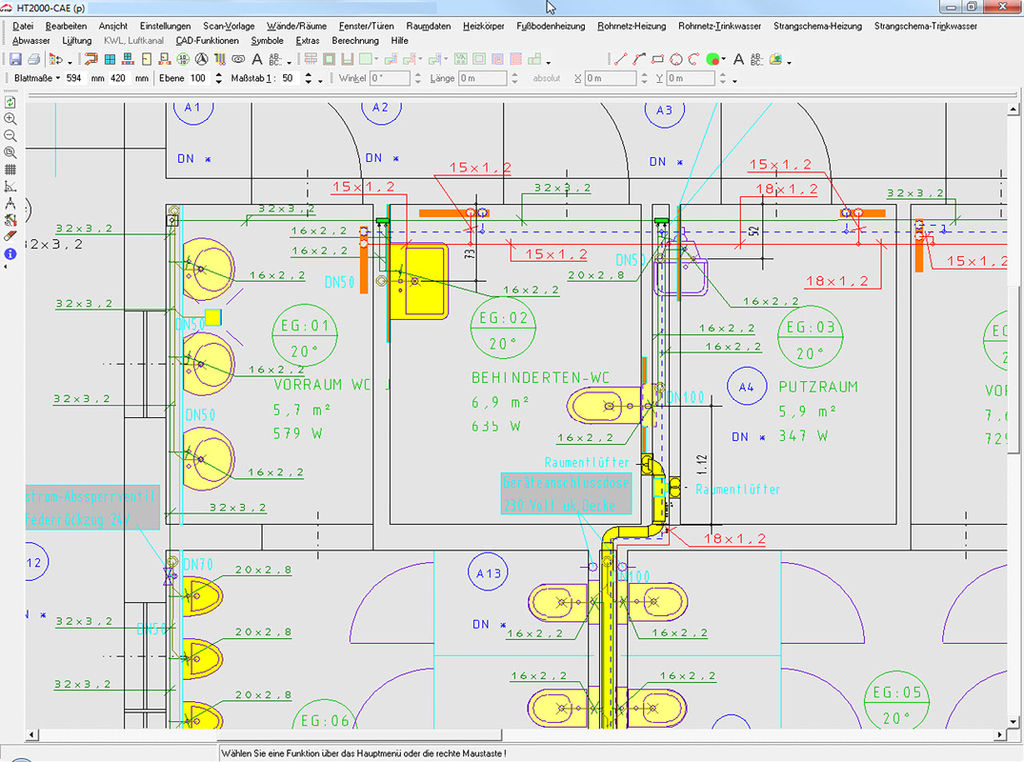
Task: Select the compass divider tool
Action: (10, 203)
